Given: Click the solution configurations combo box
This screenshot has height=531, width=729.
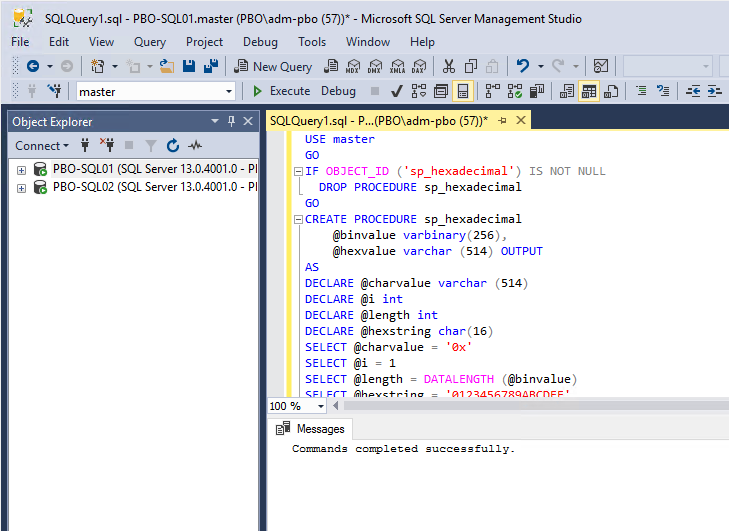Looking at the screenshot, I should click(x=668, y=66).
